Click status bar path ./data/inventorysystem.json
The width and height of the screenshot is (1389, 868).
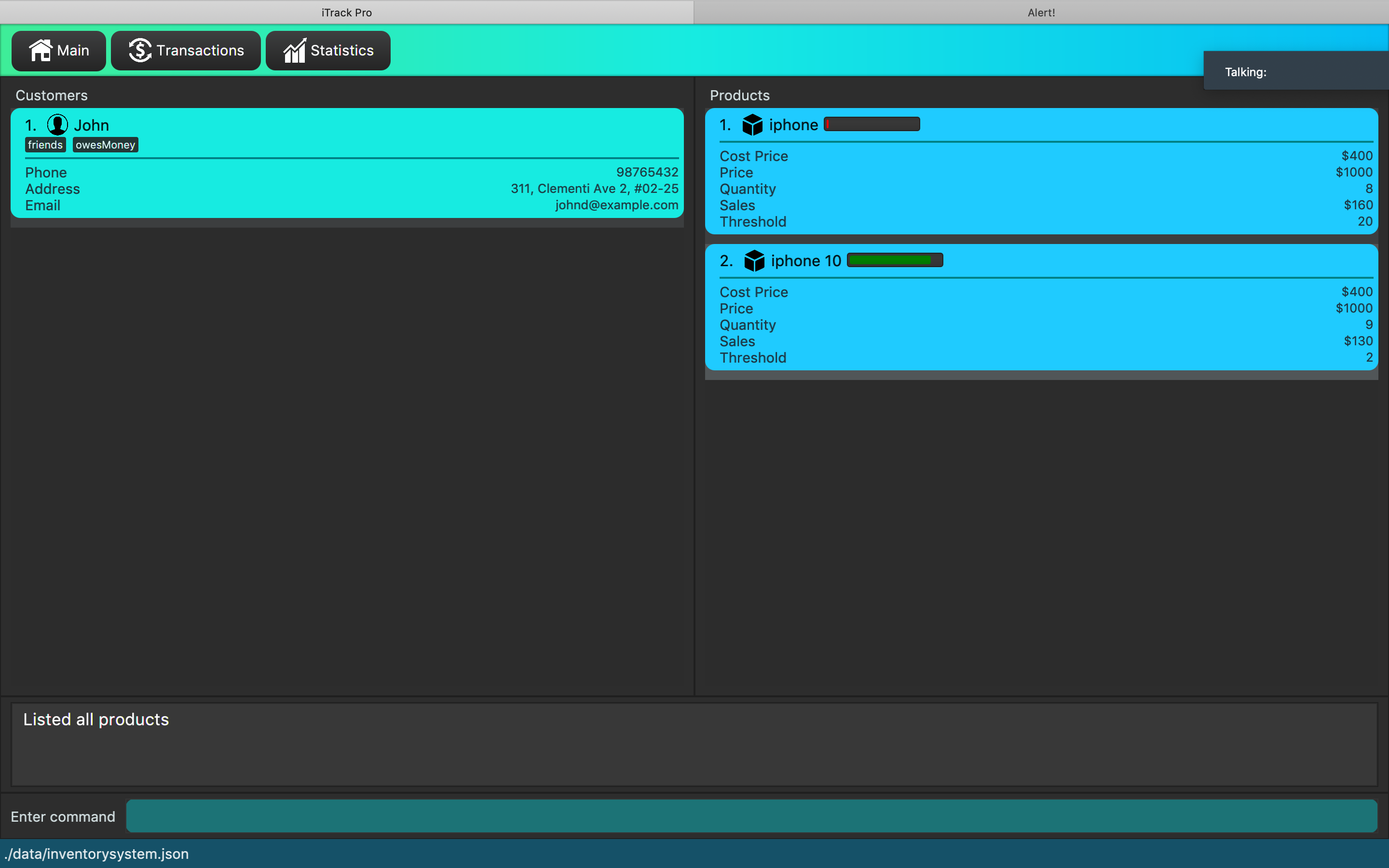point(96,854)
